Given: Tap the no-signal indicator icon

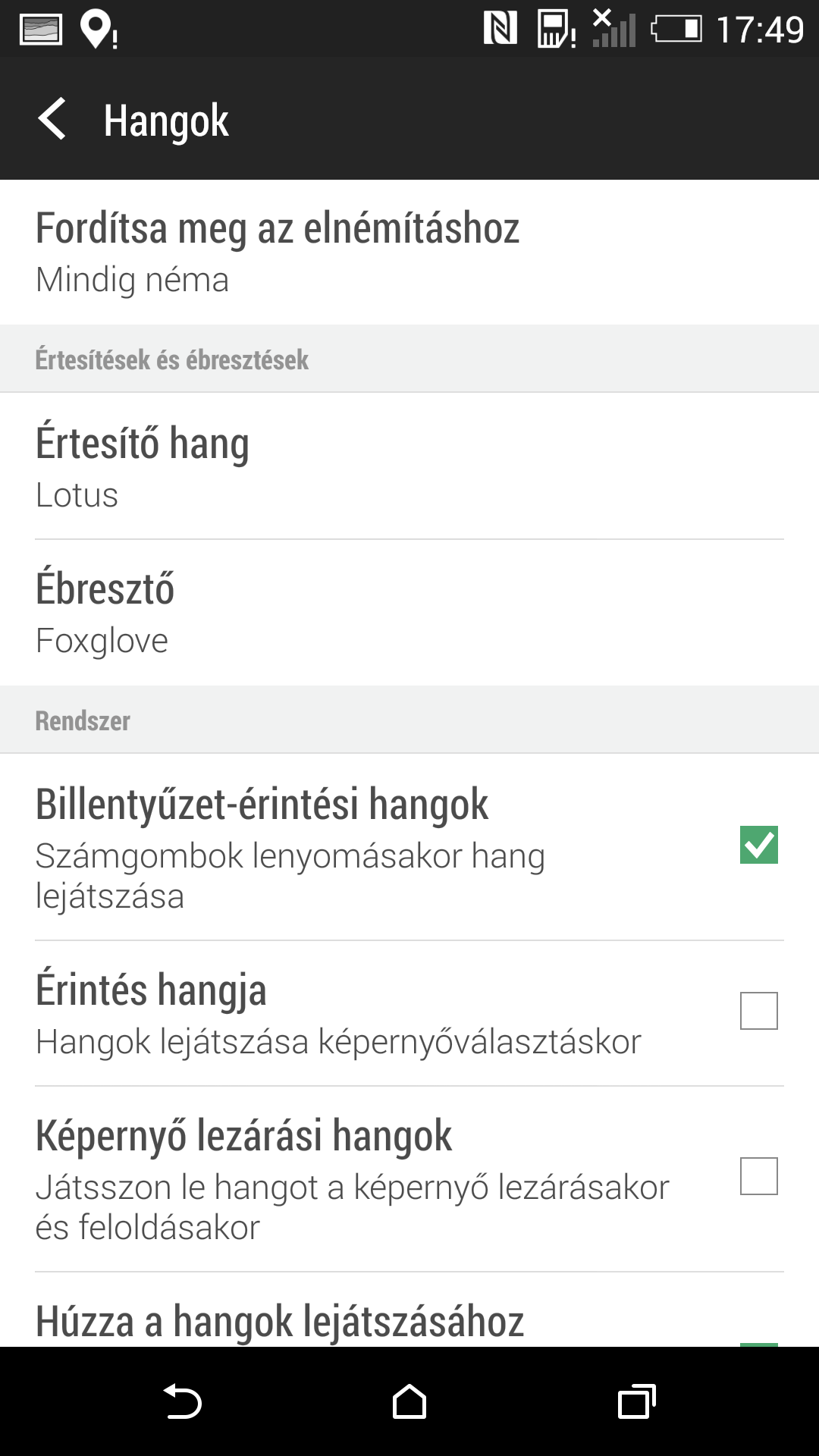Looking at the screenshot, I should pyautogui.click(x=613, y=29).
